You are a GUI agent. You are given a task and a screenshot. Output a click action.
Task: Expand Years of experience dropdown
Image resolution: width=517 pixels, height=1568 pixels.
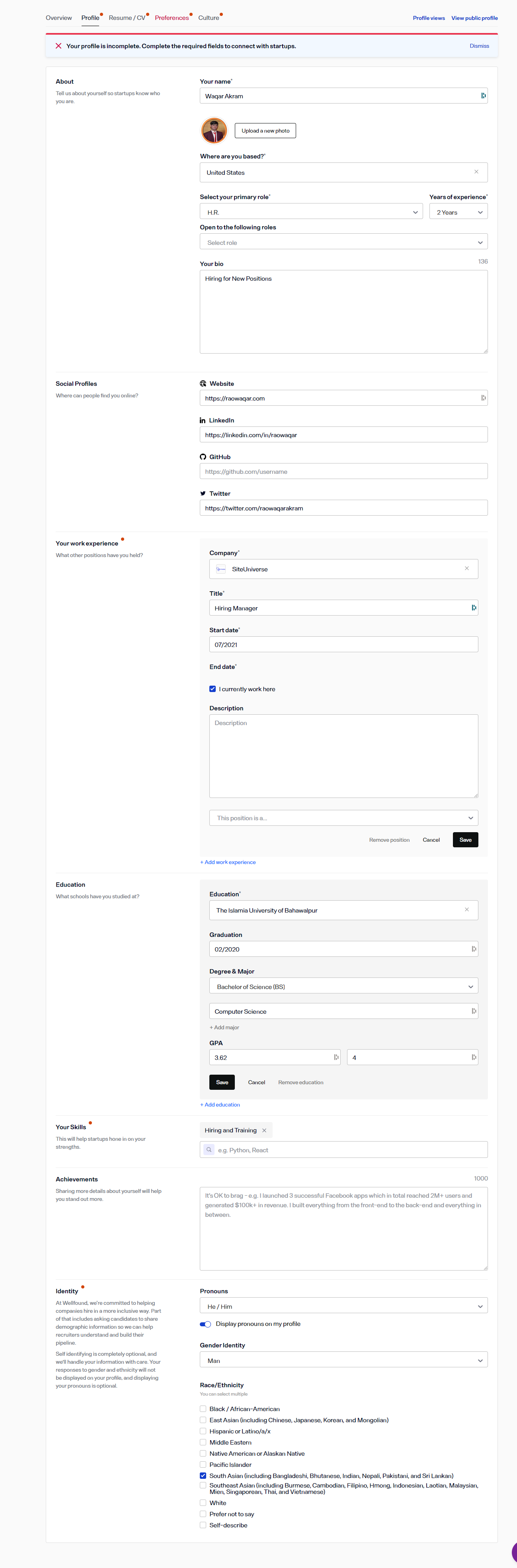click(x=458, y=212)
